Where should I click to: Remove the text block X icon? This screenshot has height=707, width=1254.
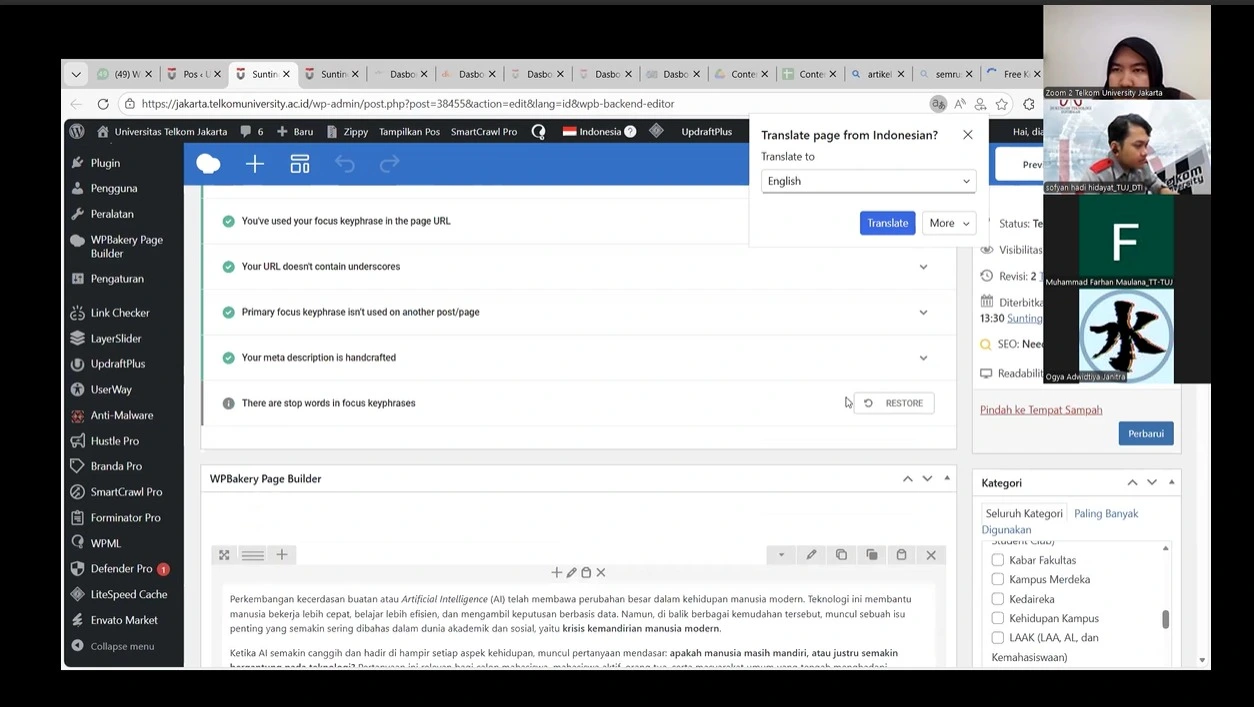point(601,573)
